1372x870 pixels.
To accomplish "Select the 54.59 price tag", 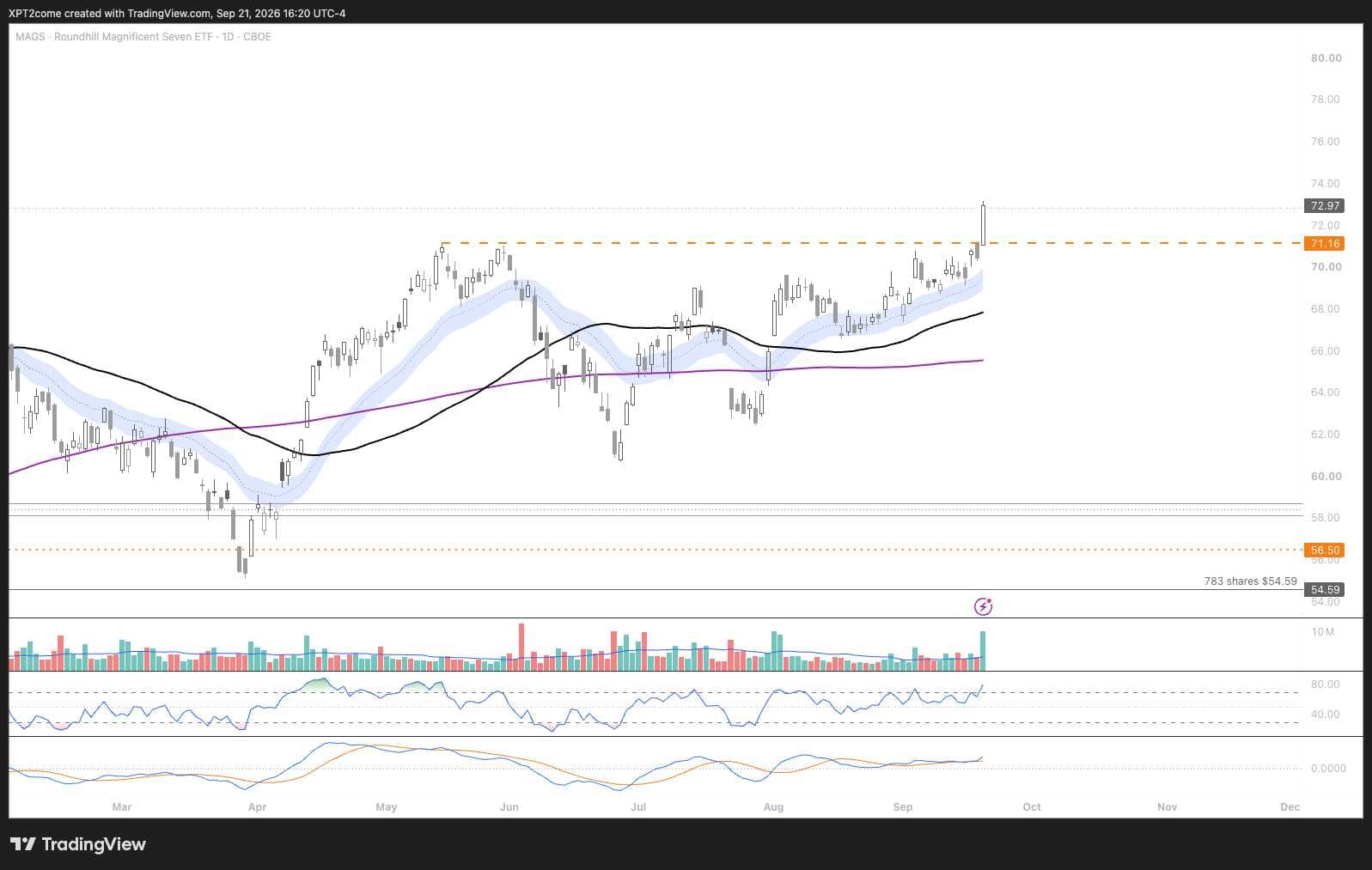I will (1324, 590).
